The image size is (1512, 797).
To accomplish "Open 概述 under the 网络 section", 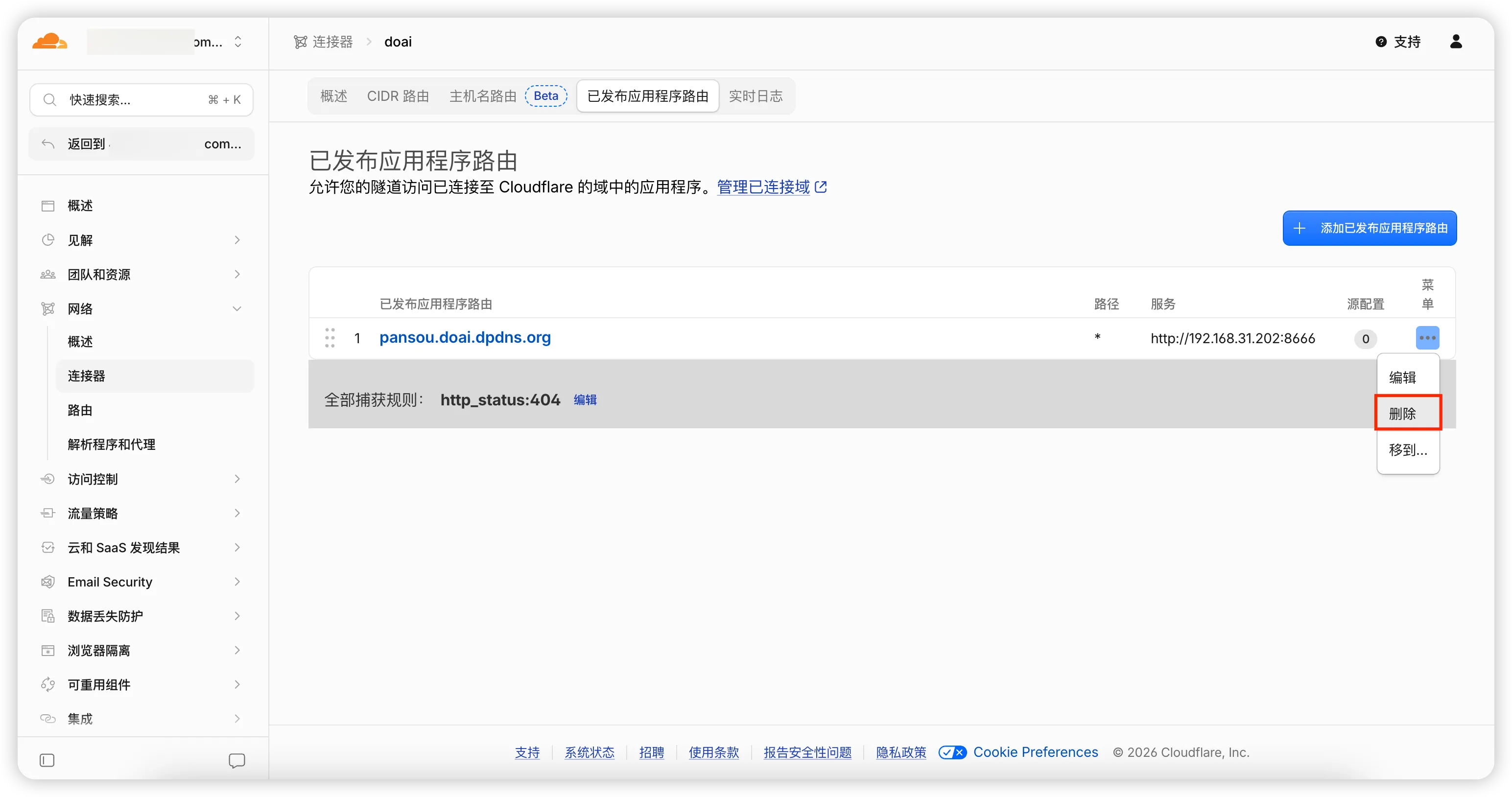I will coord(155,342).
